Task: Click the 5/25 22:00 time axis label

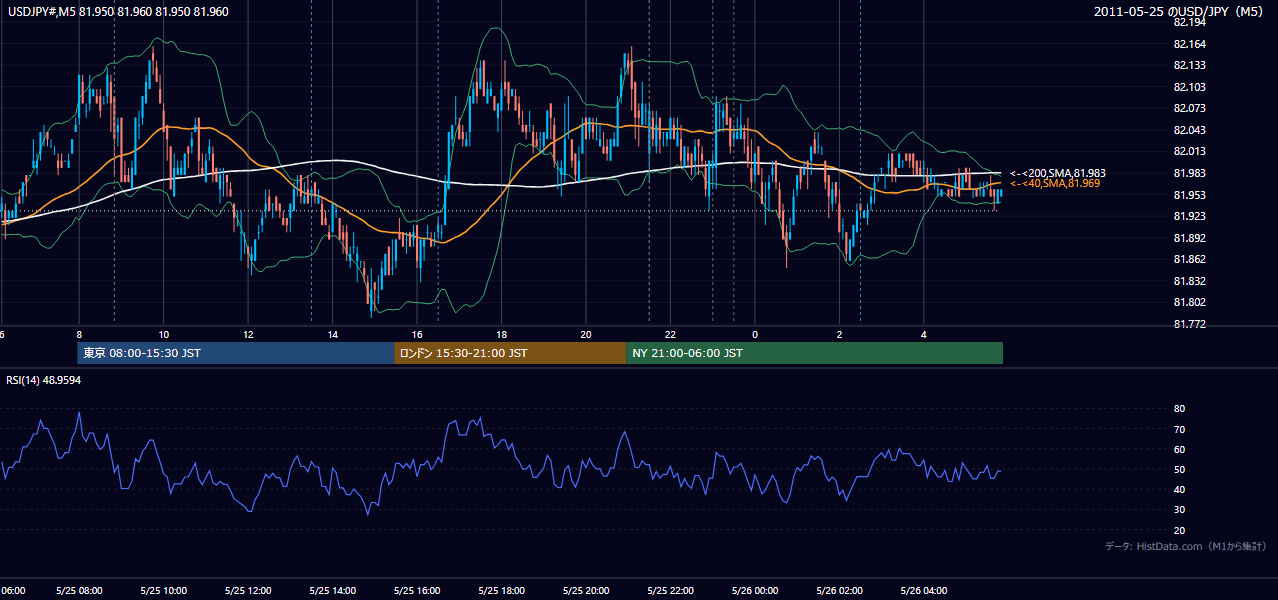Action: [x=671, y=590]
